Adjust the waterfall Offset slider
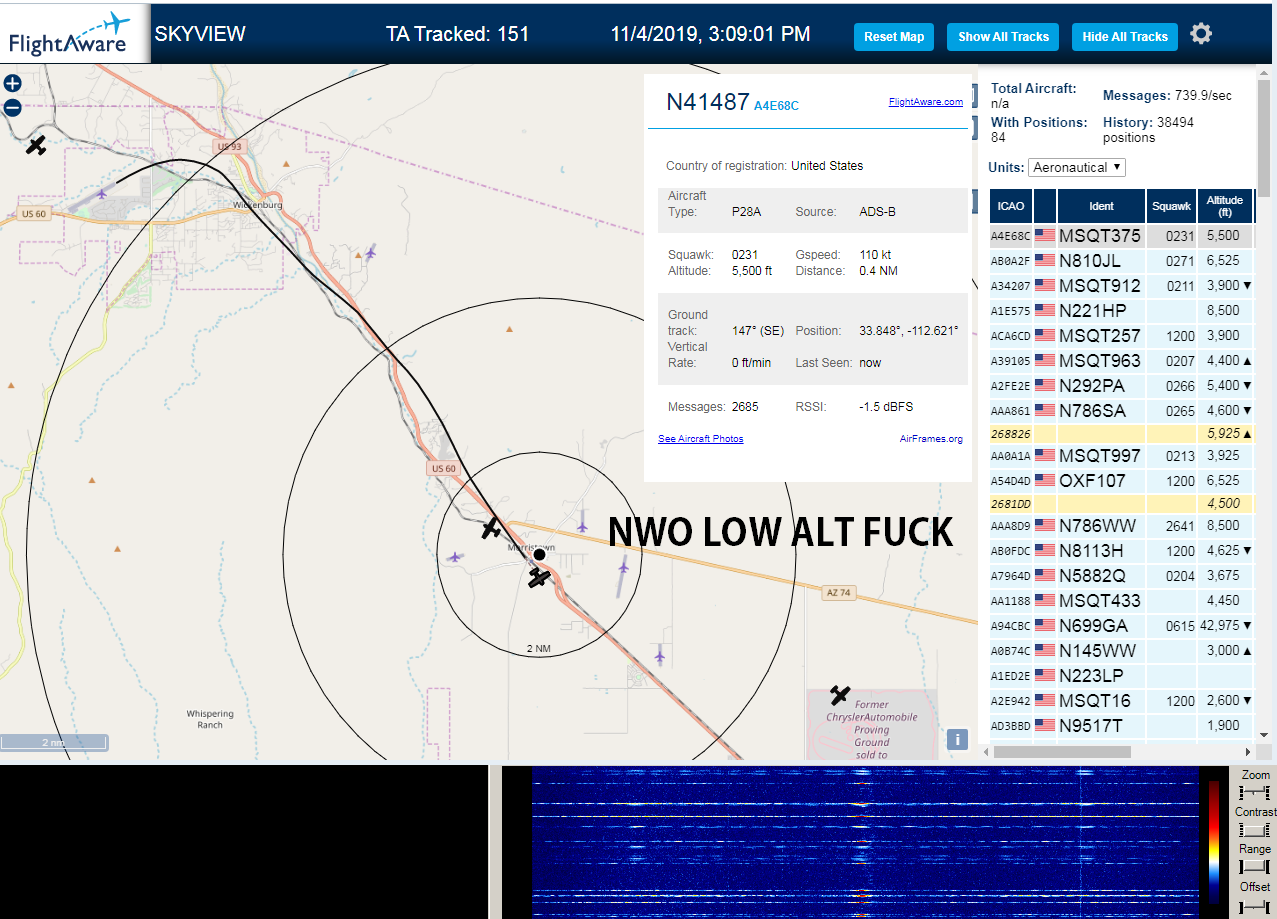1277x919 pixels. pos(1254,906)
